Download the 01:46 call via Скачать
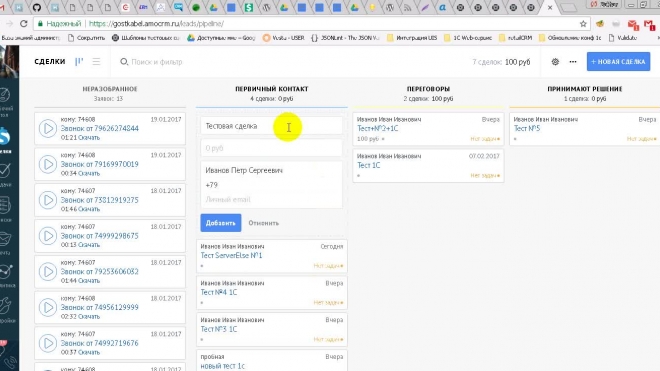Viewport: 660px width, 371px height. tap(89, 209)
